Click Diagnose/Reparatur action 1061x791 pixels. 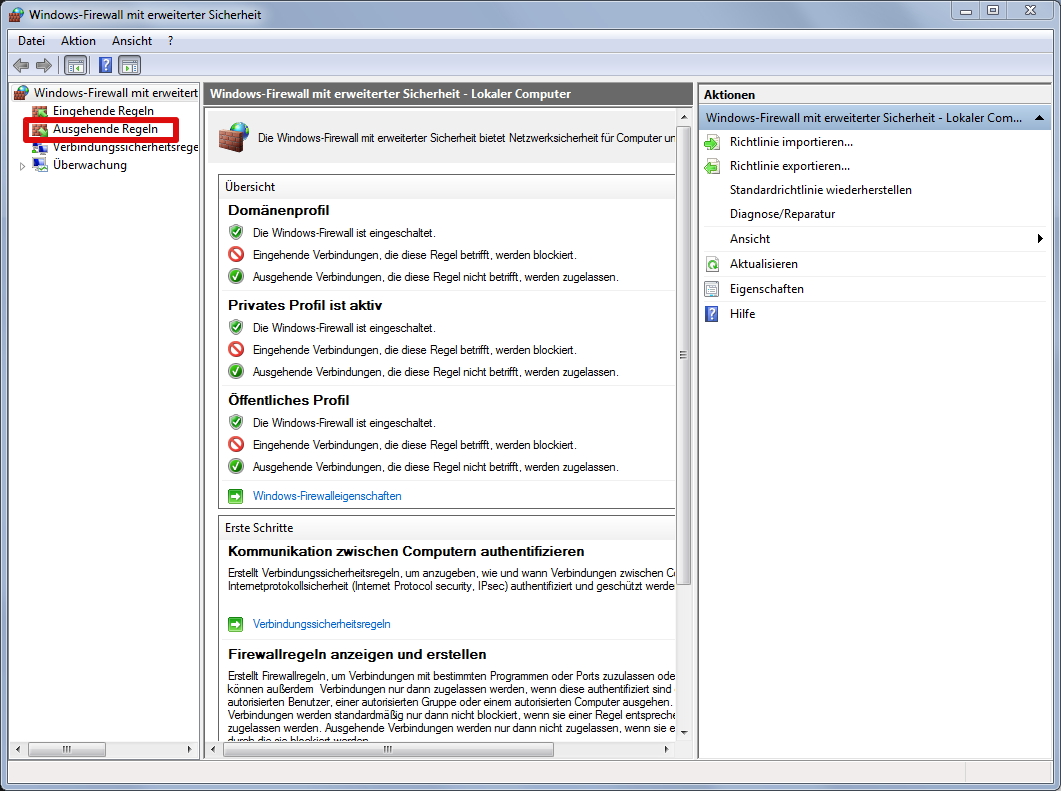click(x=782, y=214)
